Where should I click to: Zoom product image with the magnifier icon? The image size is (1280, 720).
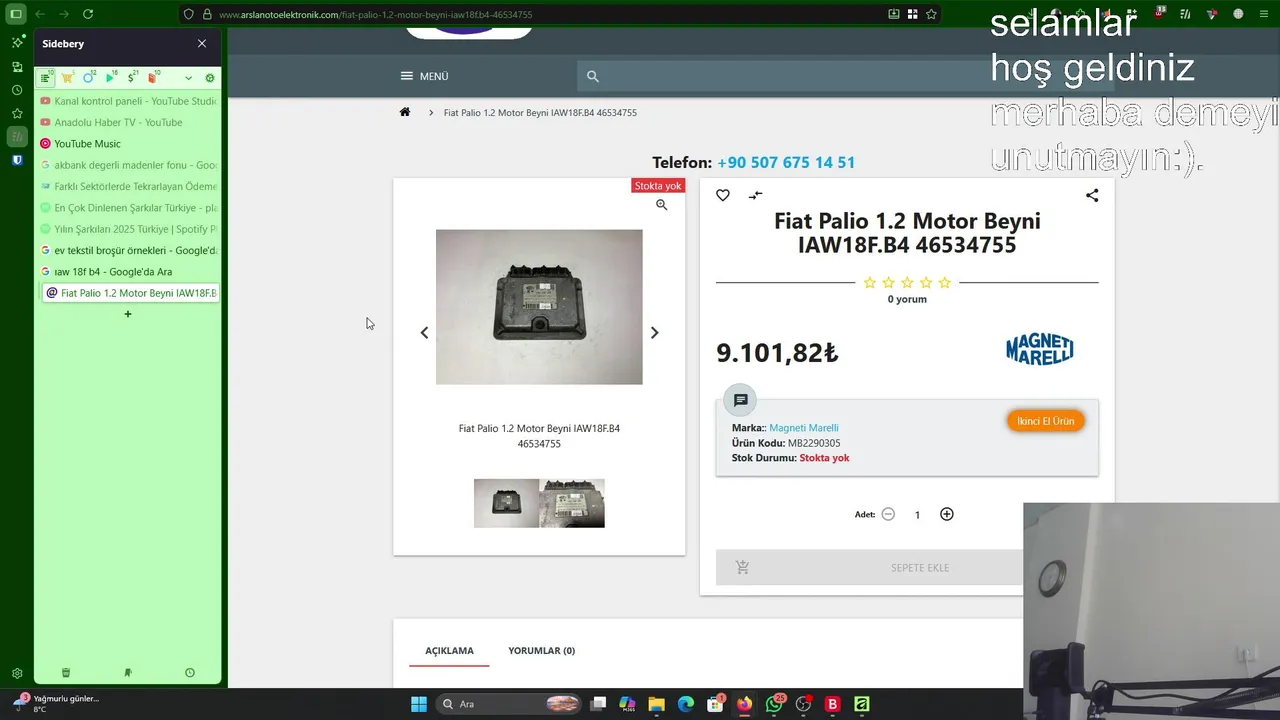tap(661, 204)
